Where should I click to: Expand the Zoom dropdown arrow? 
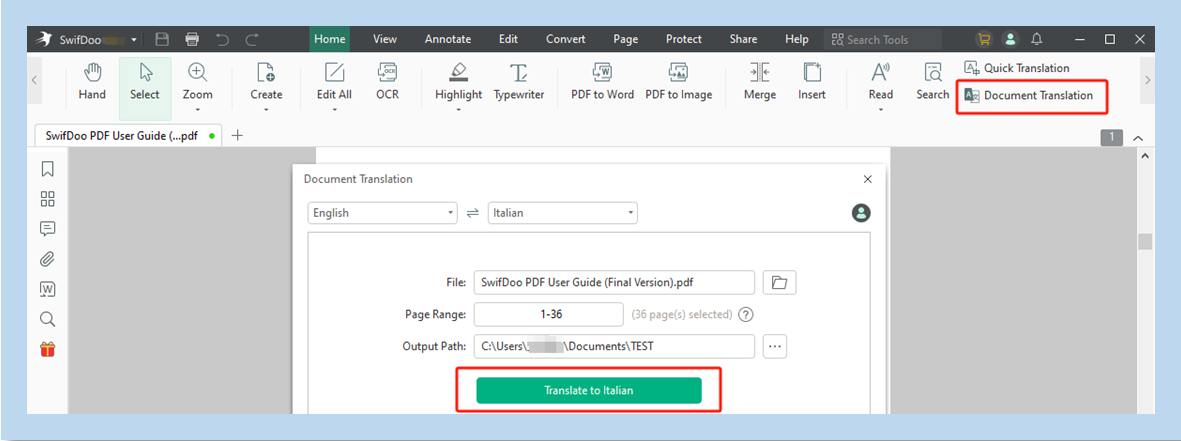(x=197, y=110)
